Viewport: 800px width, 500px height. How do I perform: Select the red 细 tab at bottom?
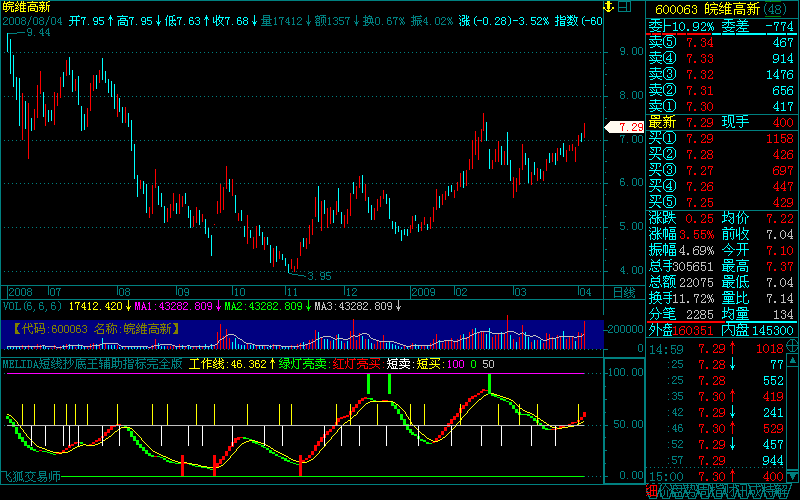tap(652, 491)
